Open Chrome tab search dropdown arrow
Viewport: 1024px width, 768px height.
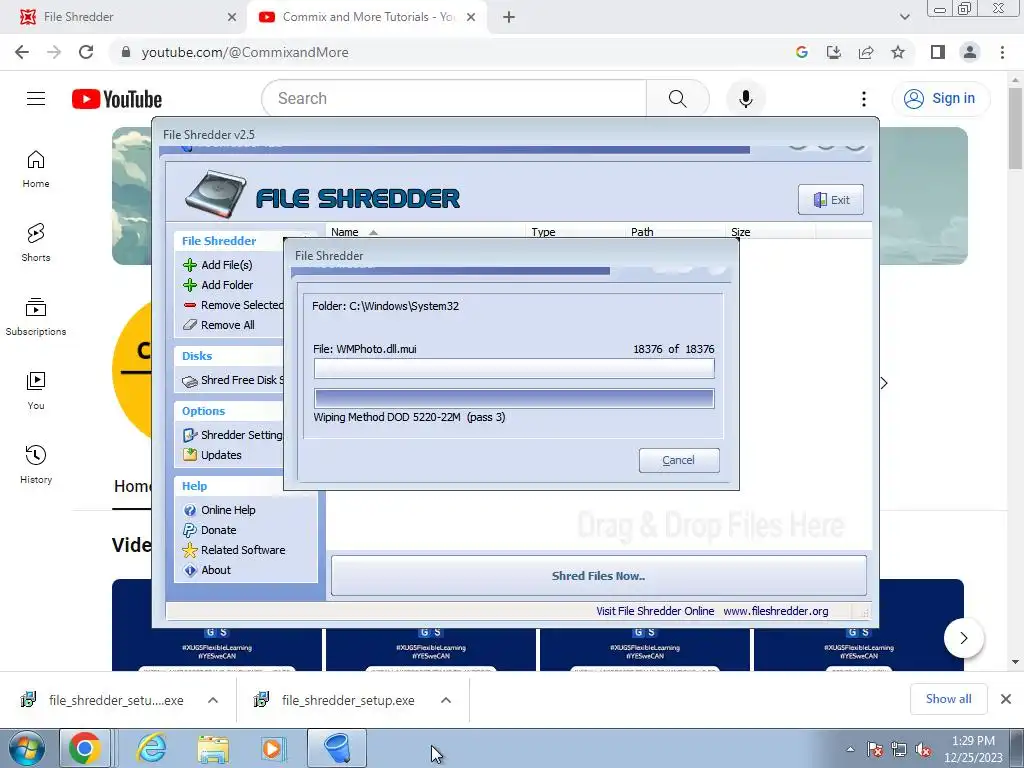pyautogui.click(x=904, y=17)
